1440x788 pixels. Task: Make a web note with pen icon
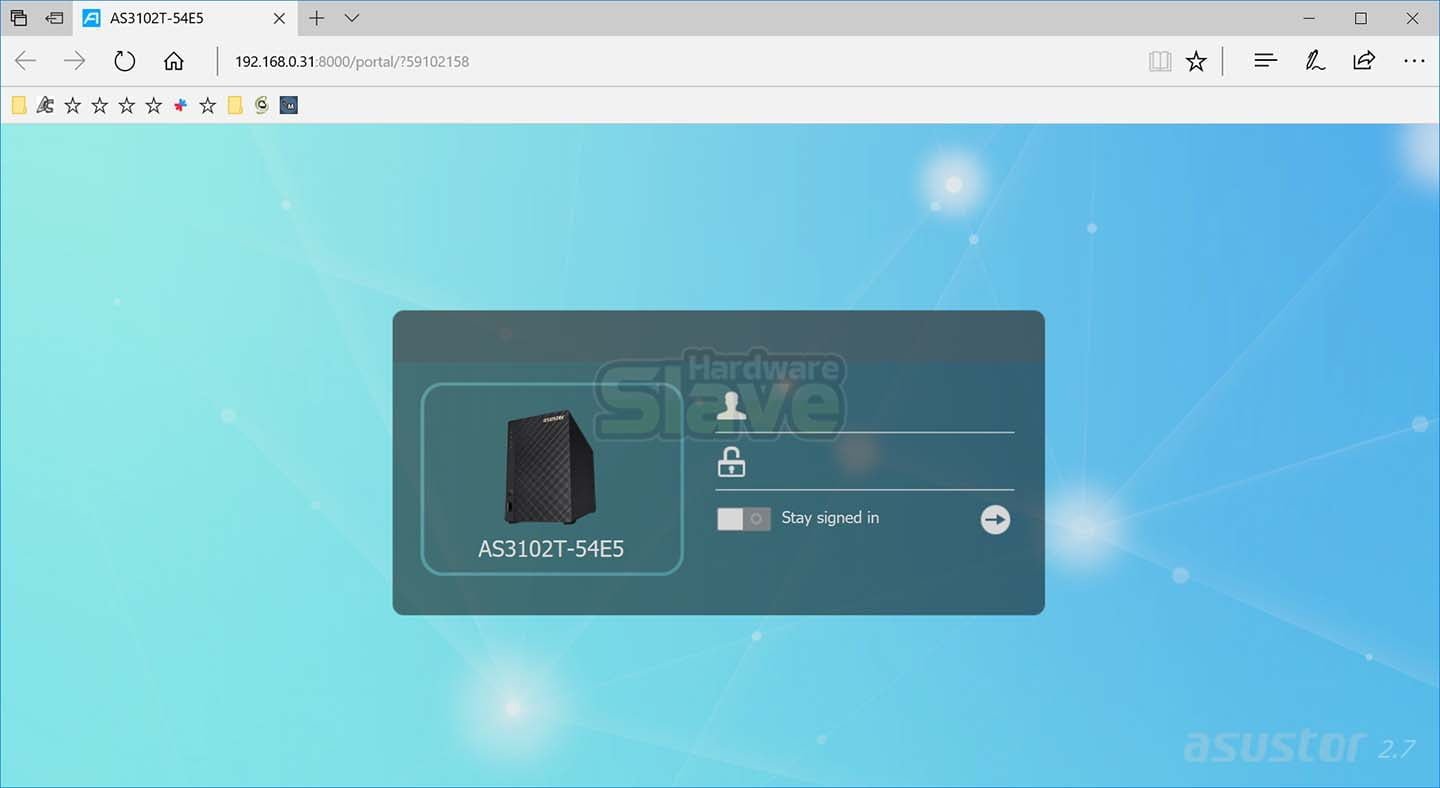[x=1315, y=61]
